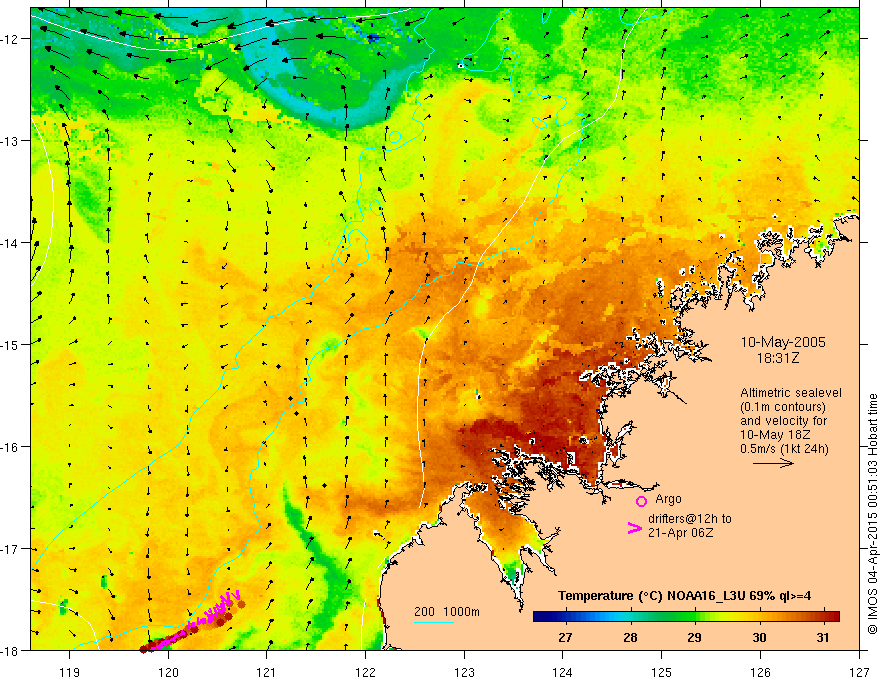The width and height of the screenshot is (880, 680).
Task: Click the latitude axis label -17
Action: point(11,549)
